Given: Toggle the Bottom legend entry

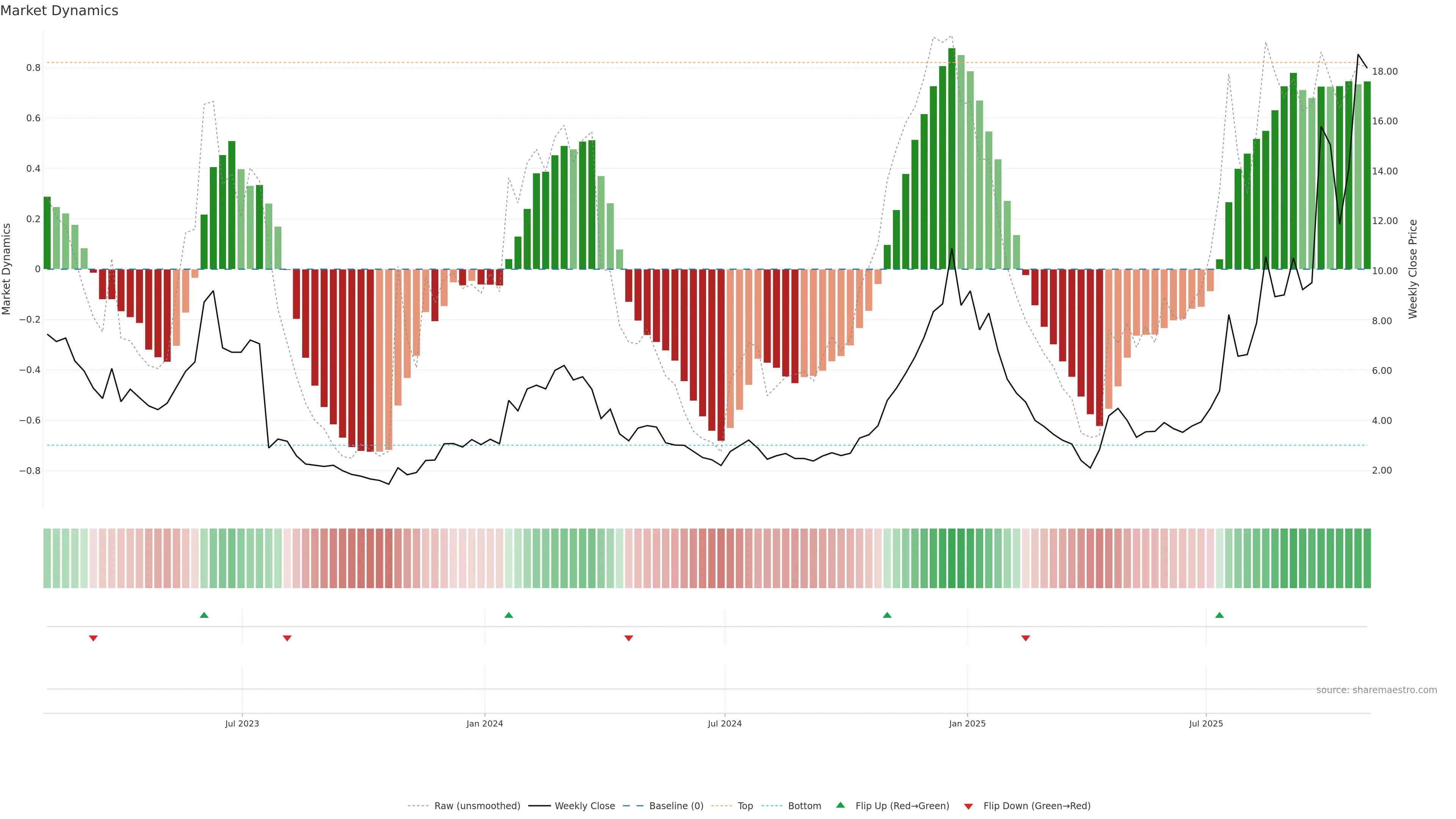Looking at the screenshot, I should click(x=804, y=805).
